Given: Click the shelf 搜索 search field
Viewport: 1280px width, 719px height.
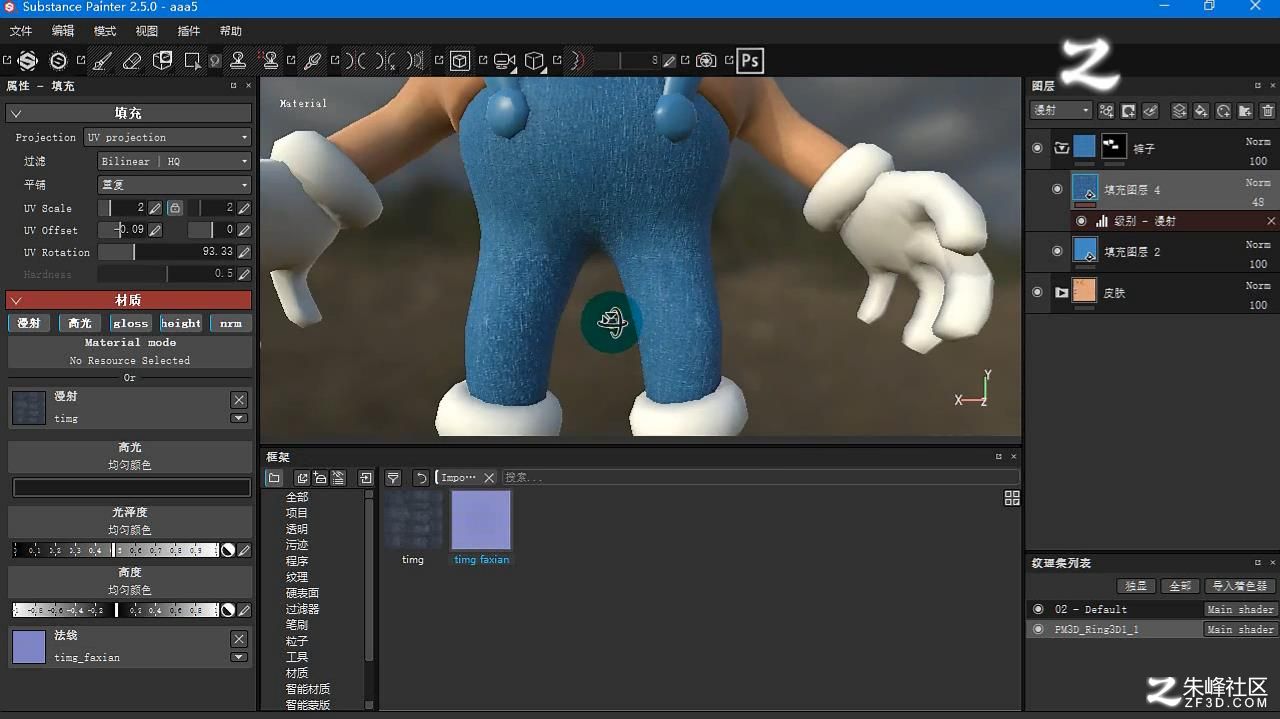Looking at the screenshot, I should 760,478.
